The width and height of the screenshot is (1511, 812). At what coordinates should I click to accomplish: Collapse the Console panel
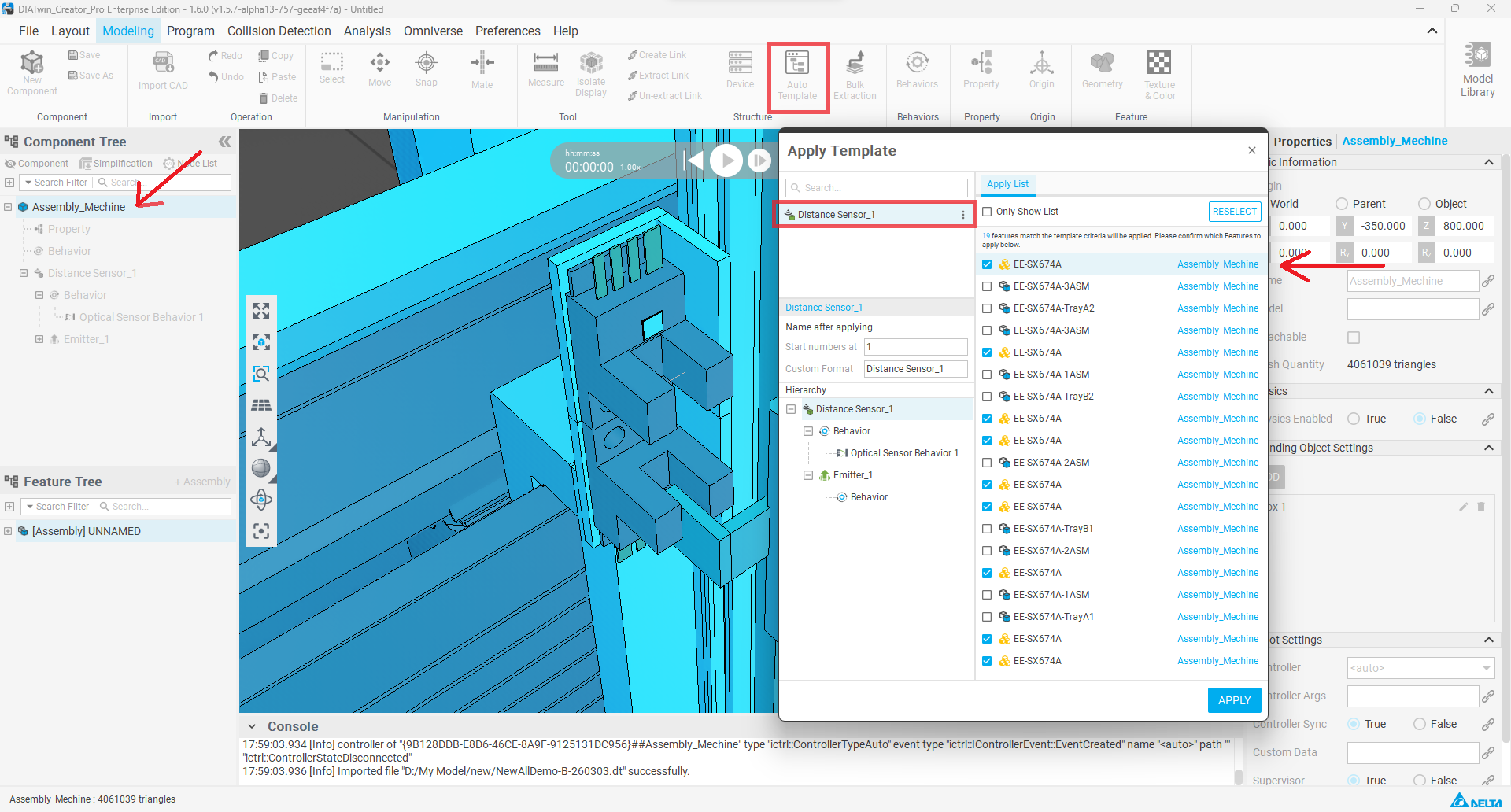click(x=252, y=727)
